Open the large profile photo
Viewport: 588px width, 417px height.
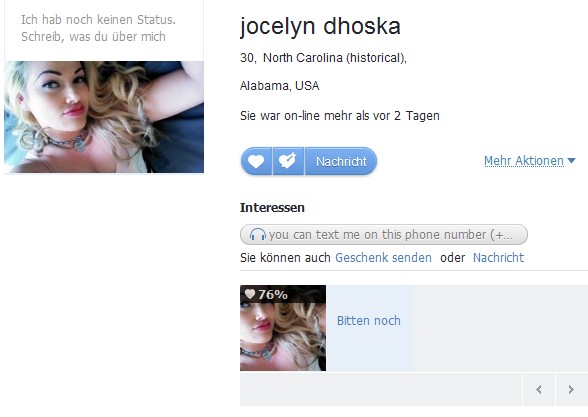click(104, 117)
